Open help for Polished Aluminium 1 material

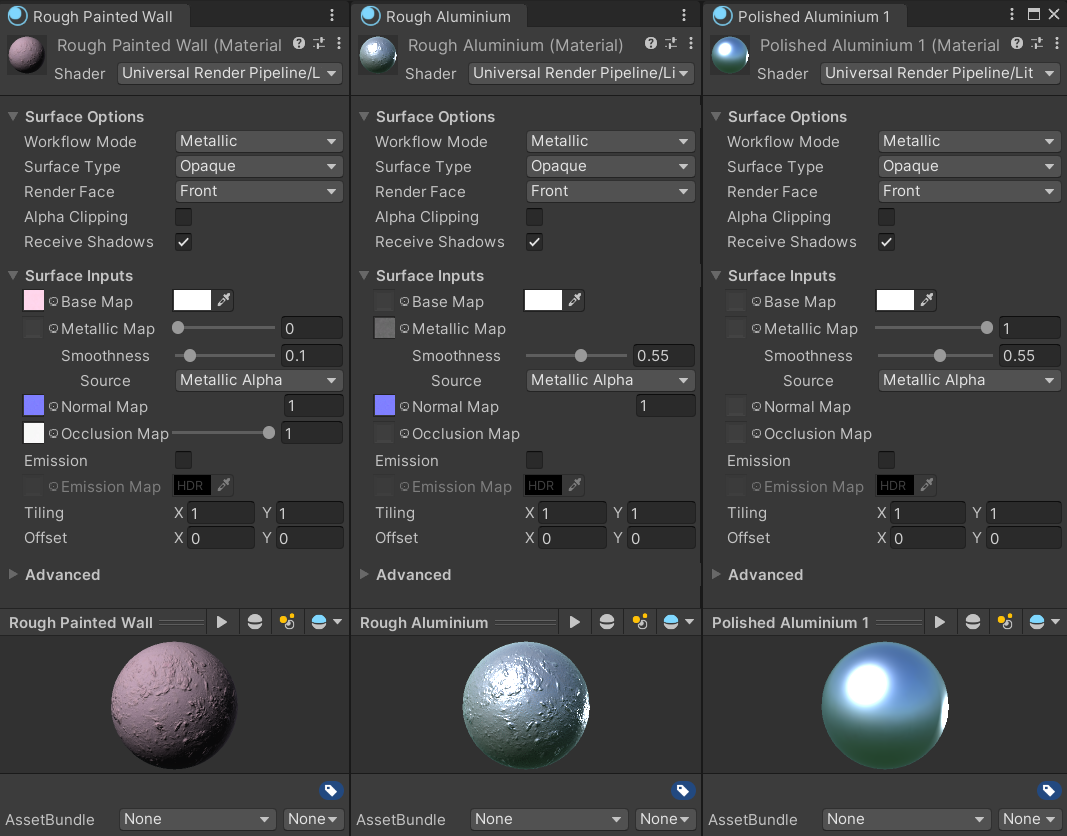(x=1016, y=45)
